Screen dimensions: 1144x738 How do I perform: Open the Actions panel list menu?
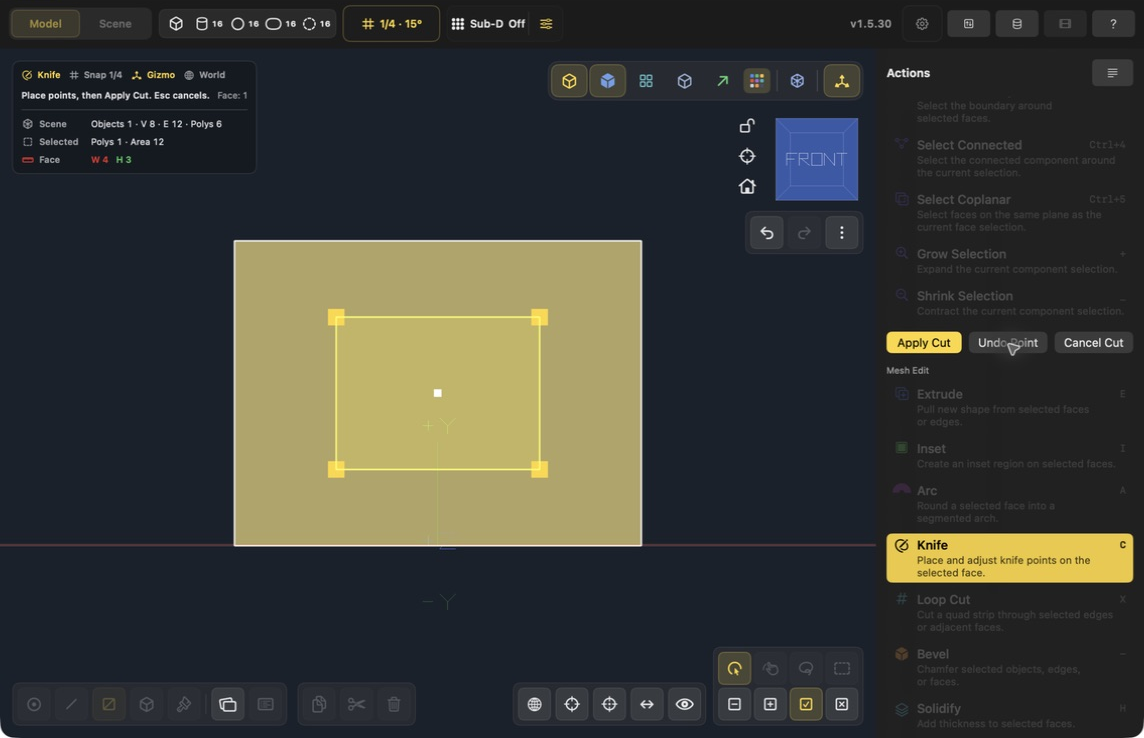pos(1112,73)
